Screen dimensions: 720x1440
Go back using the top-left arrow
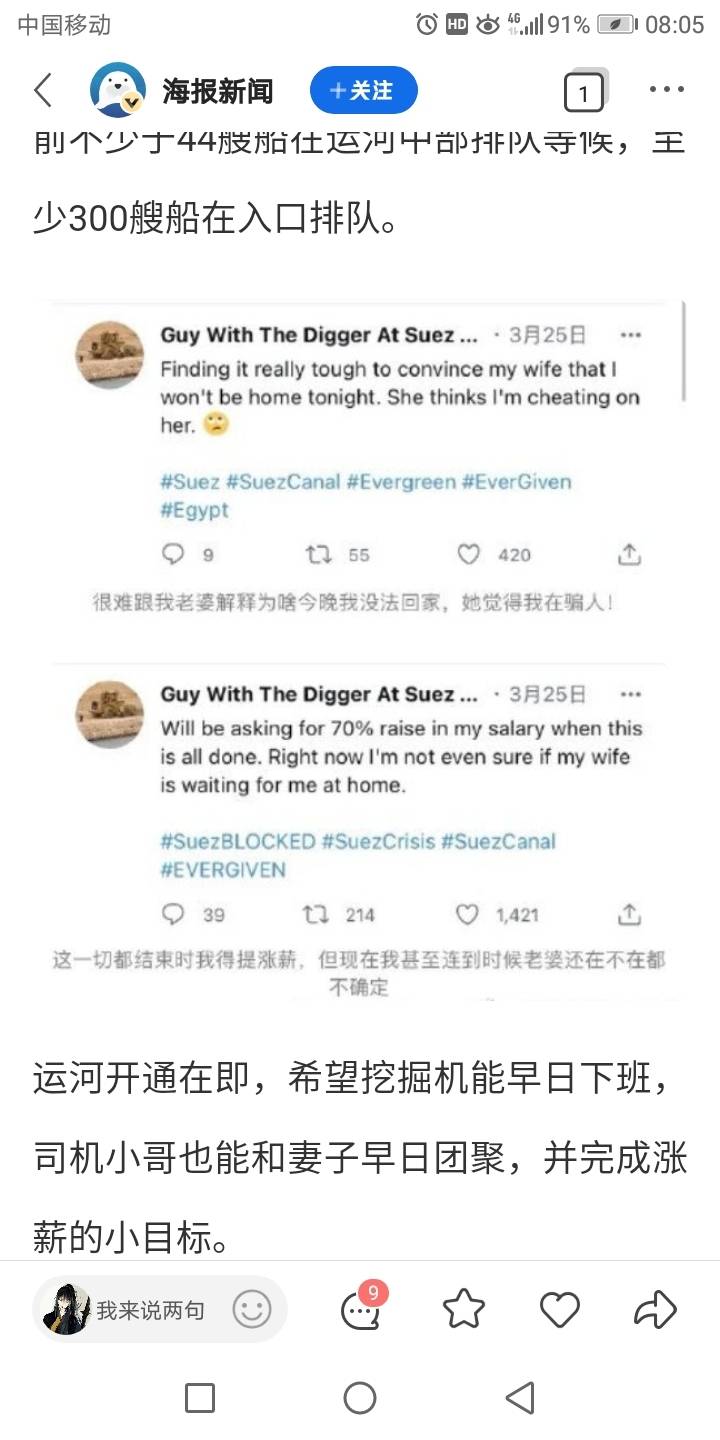tap(43, 91)
